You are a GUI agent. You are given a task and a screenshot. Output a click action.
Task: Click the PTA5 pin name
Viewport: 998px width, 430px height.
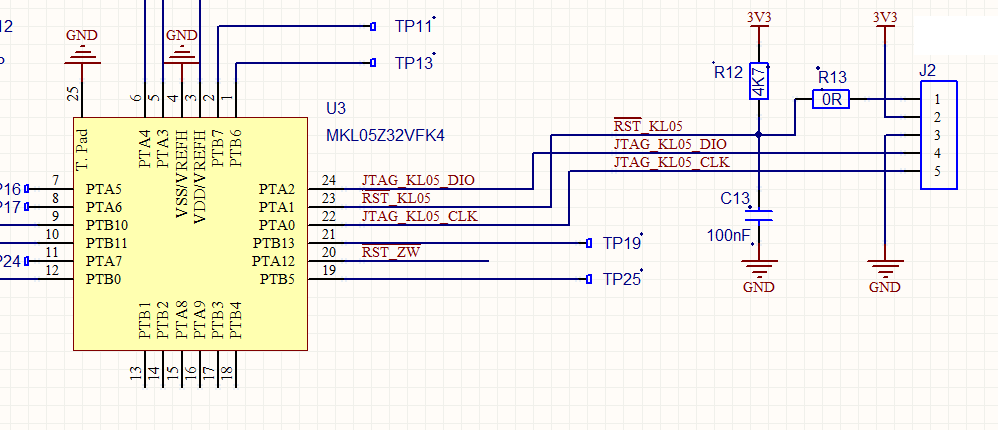pyautogui.click(x=104, y=190)
